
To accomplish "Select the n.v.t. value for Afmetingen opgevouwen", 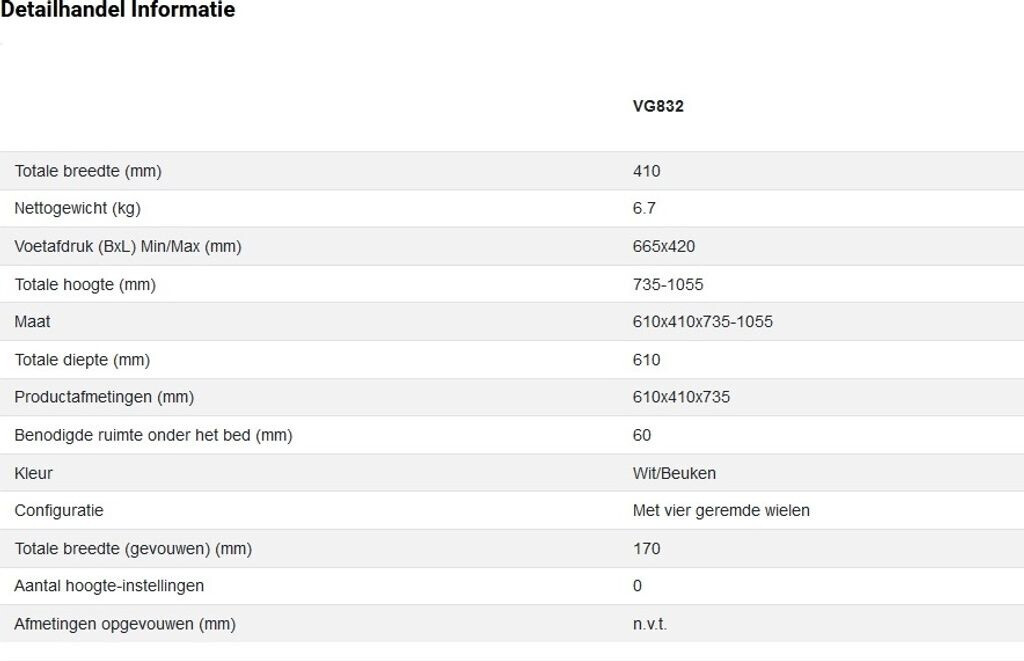I will [x=650, y=624].
